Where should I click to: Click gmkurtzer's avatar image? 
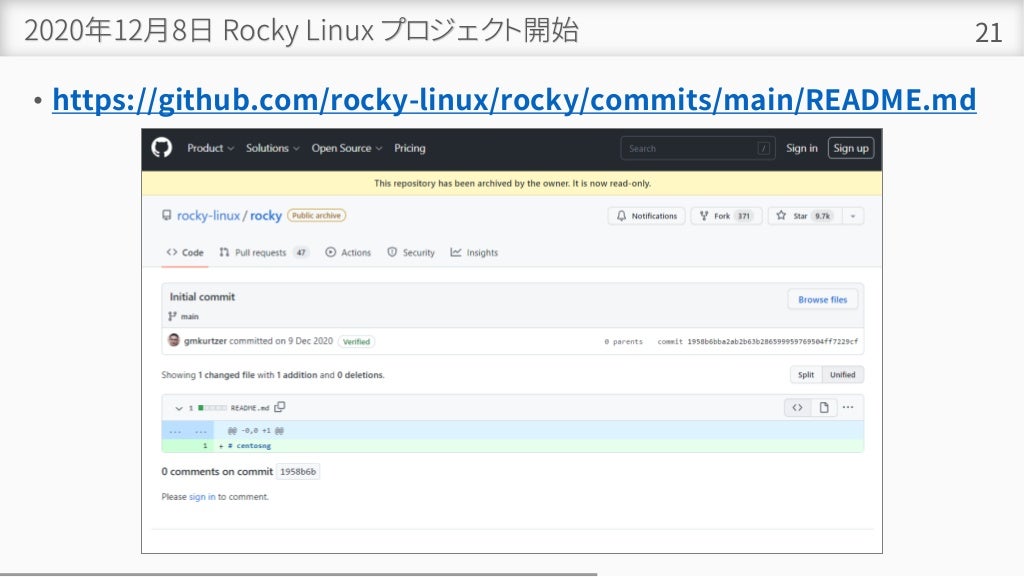174,340
